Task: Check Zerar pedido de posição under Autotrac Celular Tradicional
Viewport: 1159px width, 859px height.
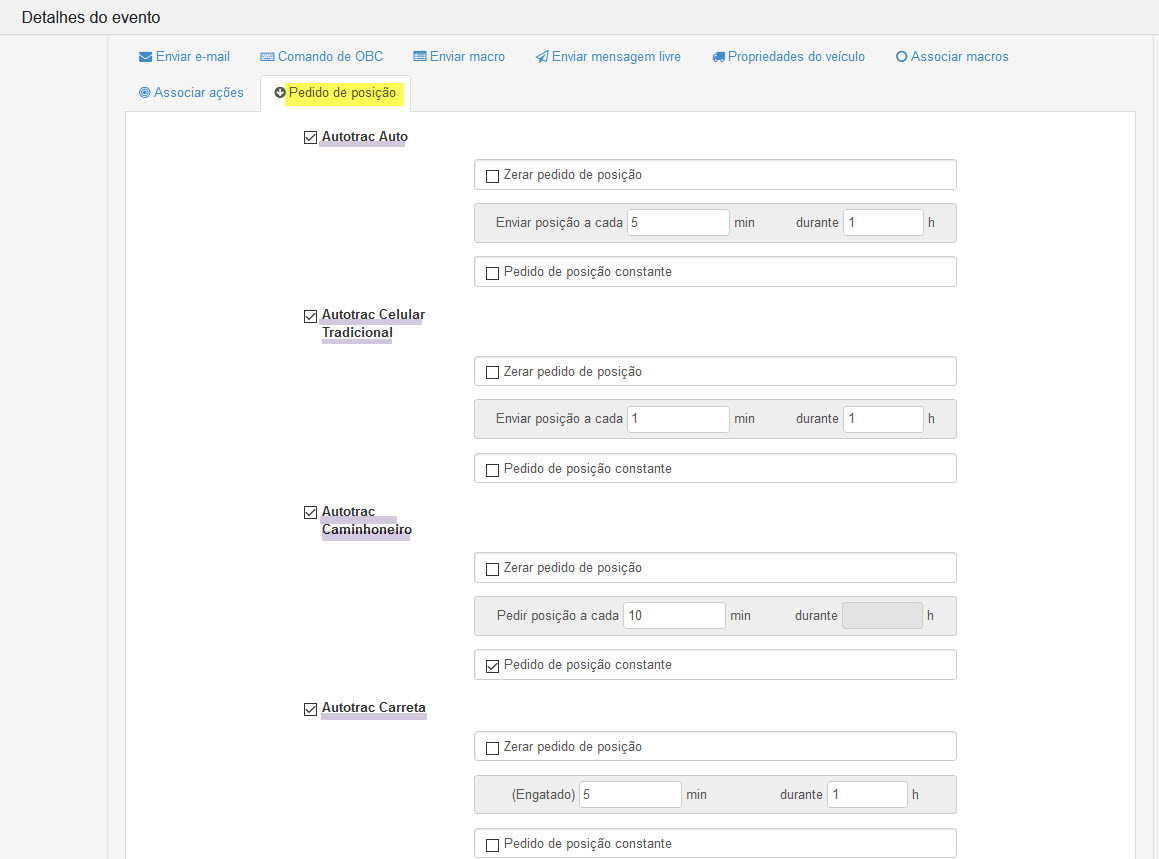Action: click(x=492, y=373)
